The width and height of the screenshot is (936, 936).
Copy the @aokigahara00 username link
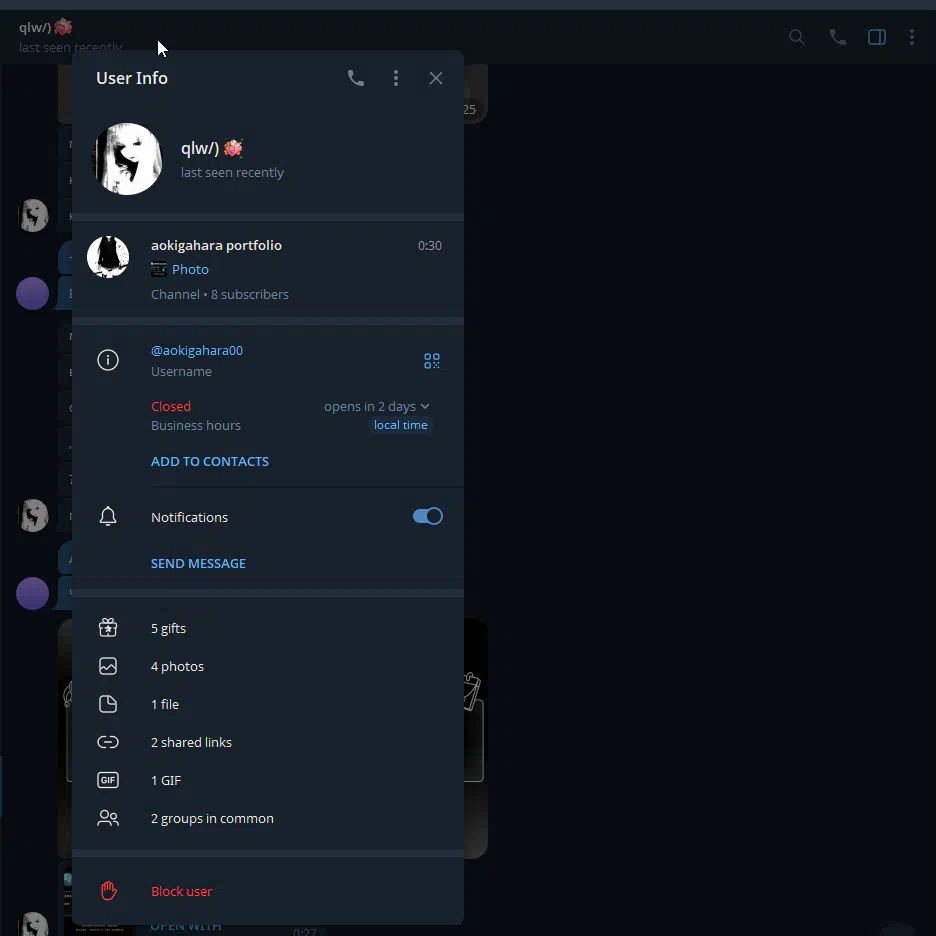[197, 350]
